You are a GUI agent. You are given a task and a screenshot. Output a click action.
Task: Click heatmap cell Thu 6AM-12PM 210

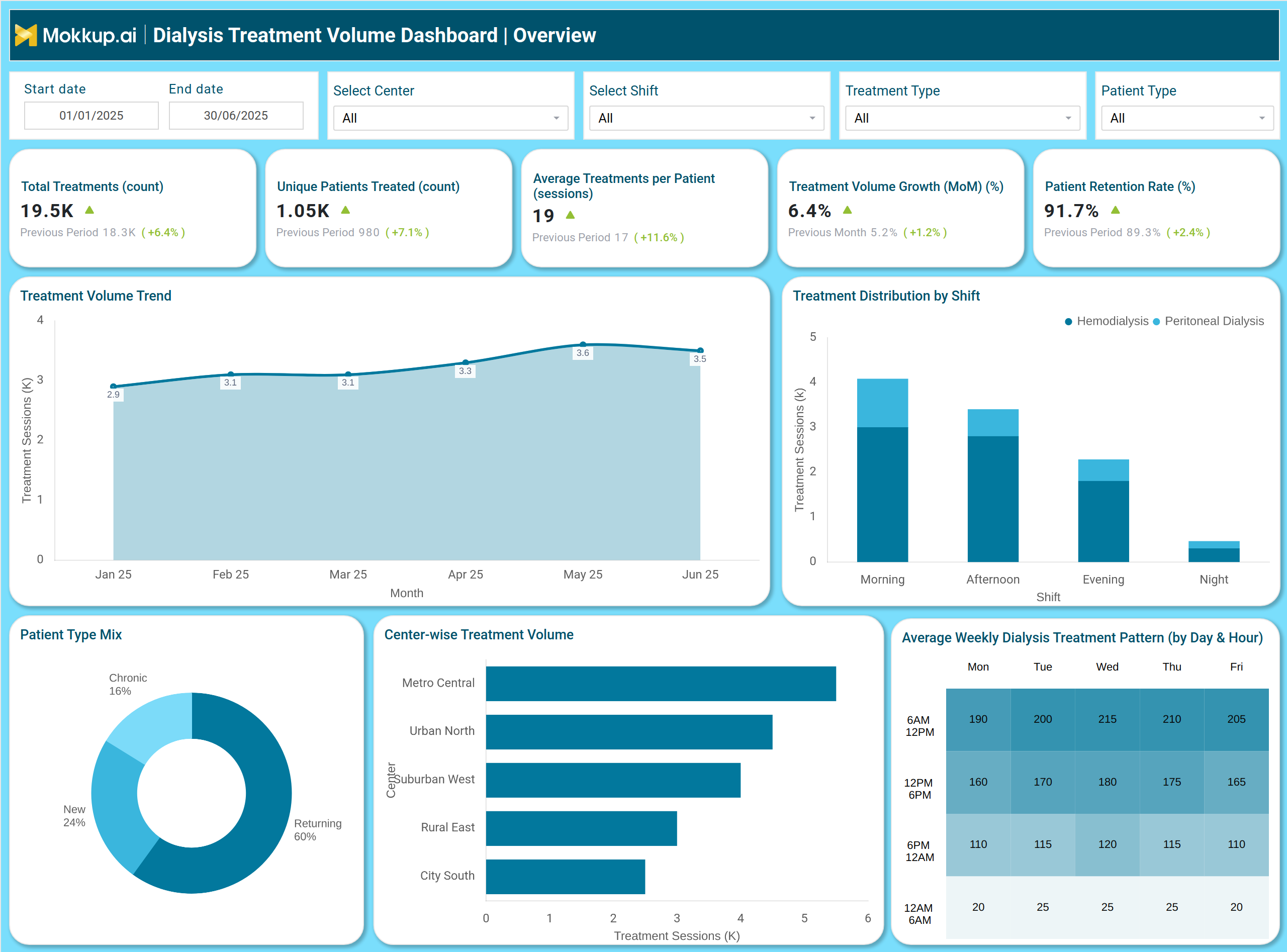1172,719
